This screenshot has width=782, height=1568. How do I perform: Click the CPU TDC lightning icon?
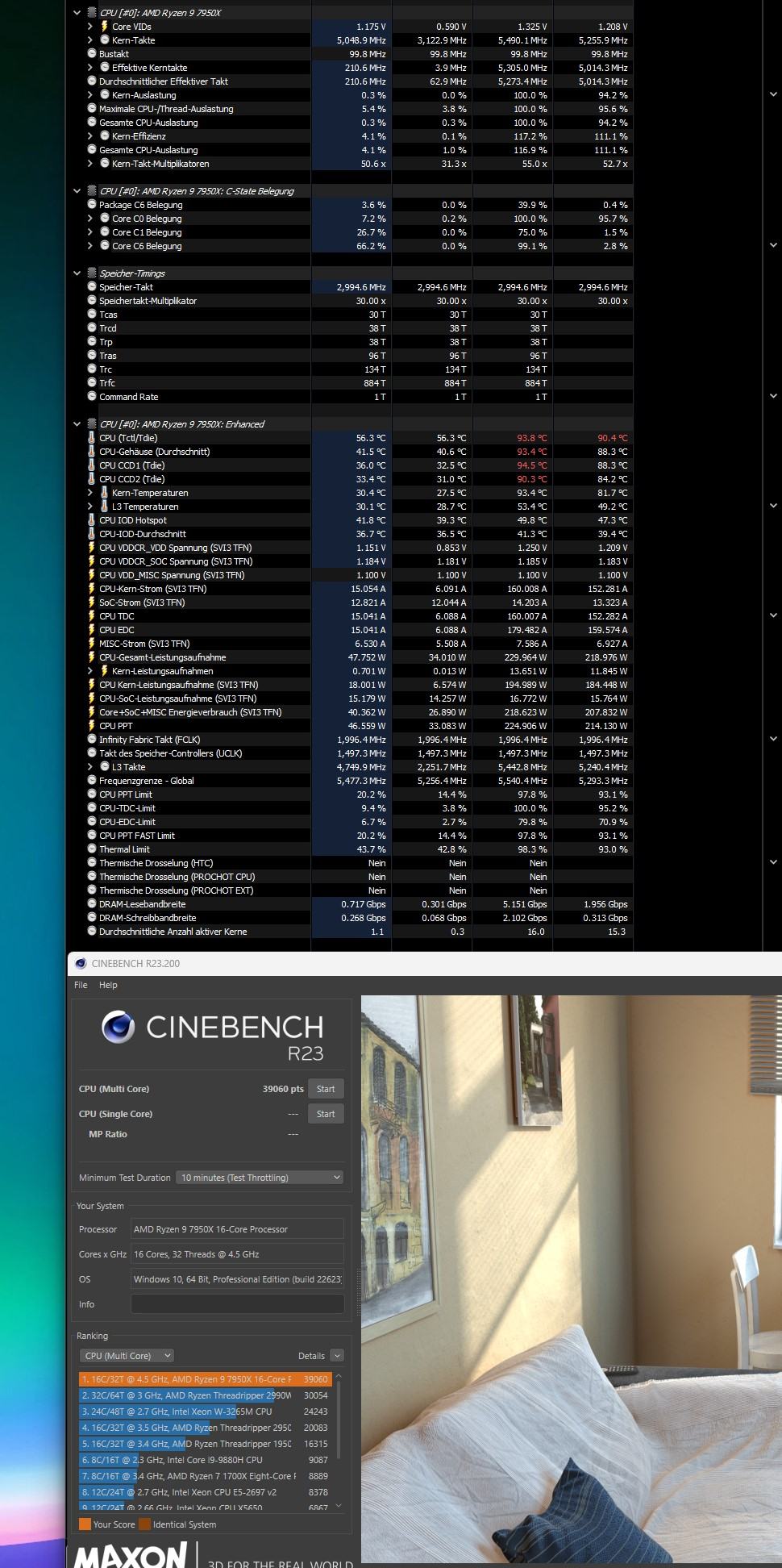(x=92, y=616)
